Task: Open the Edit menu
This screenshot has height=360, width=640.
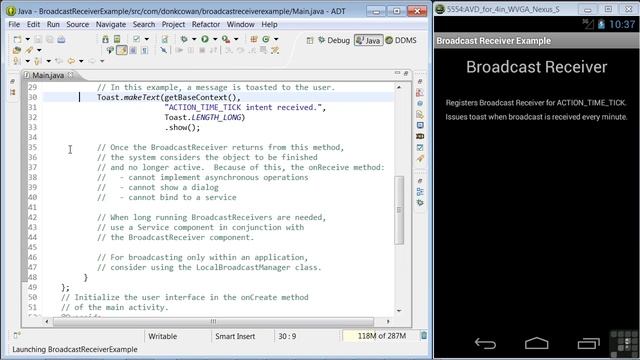Action: 33,24
